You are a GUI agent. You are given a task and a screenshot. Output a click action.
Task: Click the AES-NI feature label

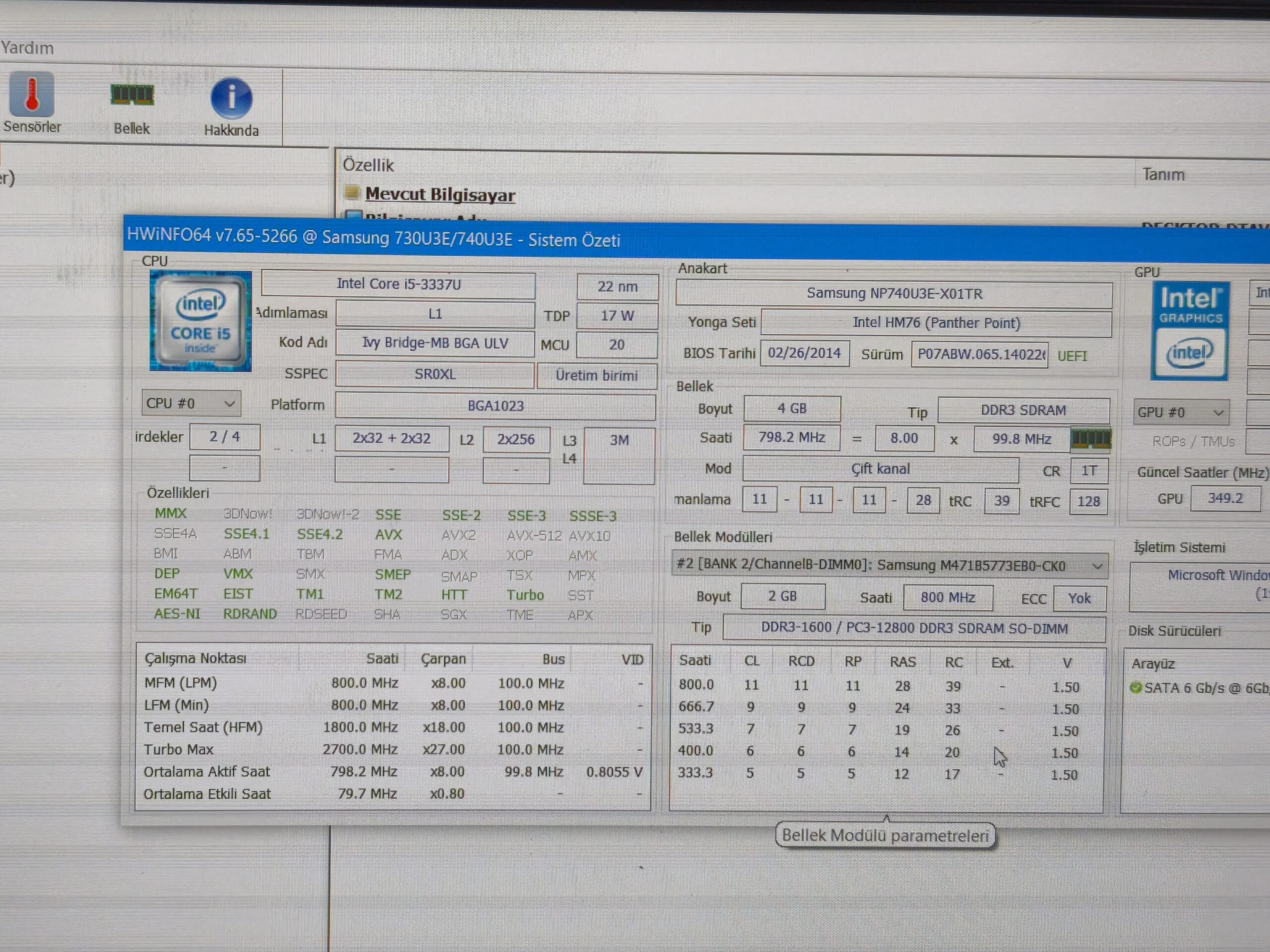click(177, 613)
